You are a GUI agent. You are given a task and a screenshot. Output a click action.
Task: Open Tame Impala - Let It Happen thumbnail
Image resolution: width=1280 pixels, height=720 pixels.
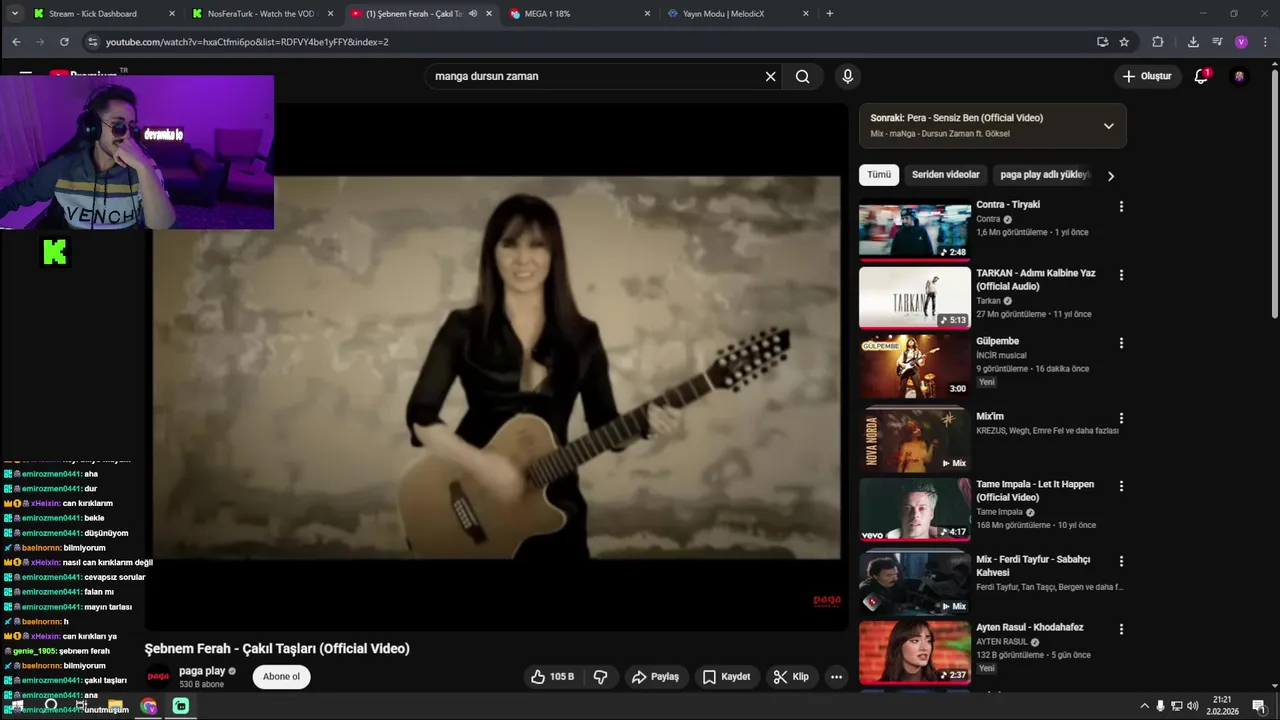tap(915, 510)
